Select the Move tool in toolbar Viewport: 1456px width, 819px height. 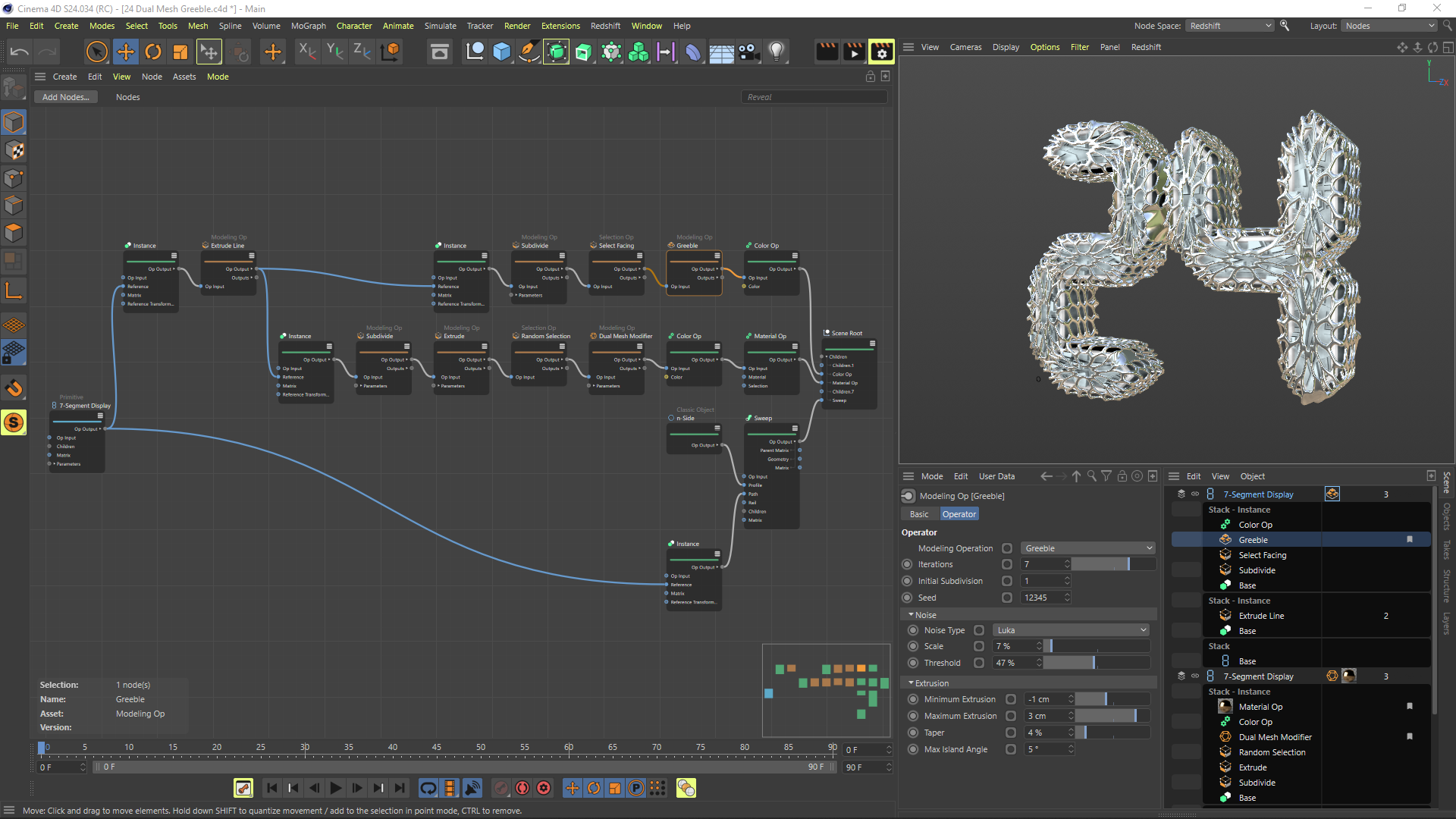point(126,52)
